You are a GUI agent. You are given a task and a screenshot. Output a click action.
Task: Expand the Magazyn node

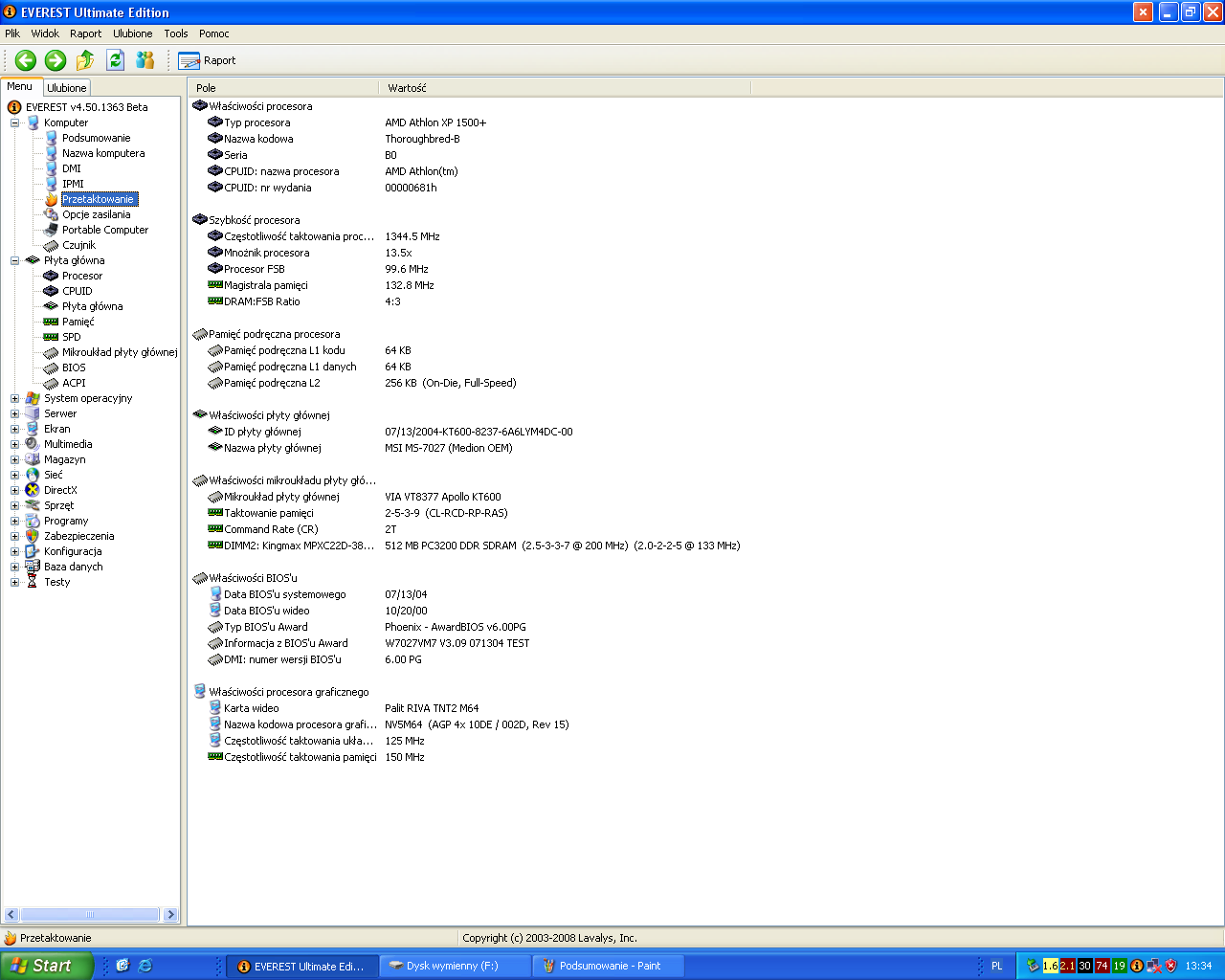[x=14, y=459]
